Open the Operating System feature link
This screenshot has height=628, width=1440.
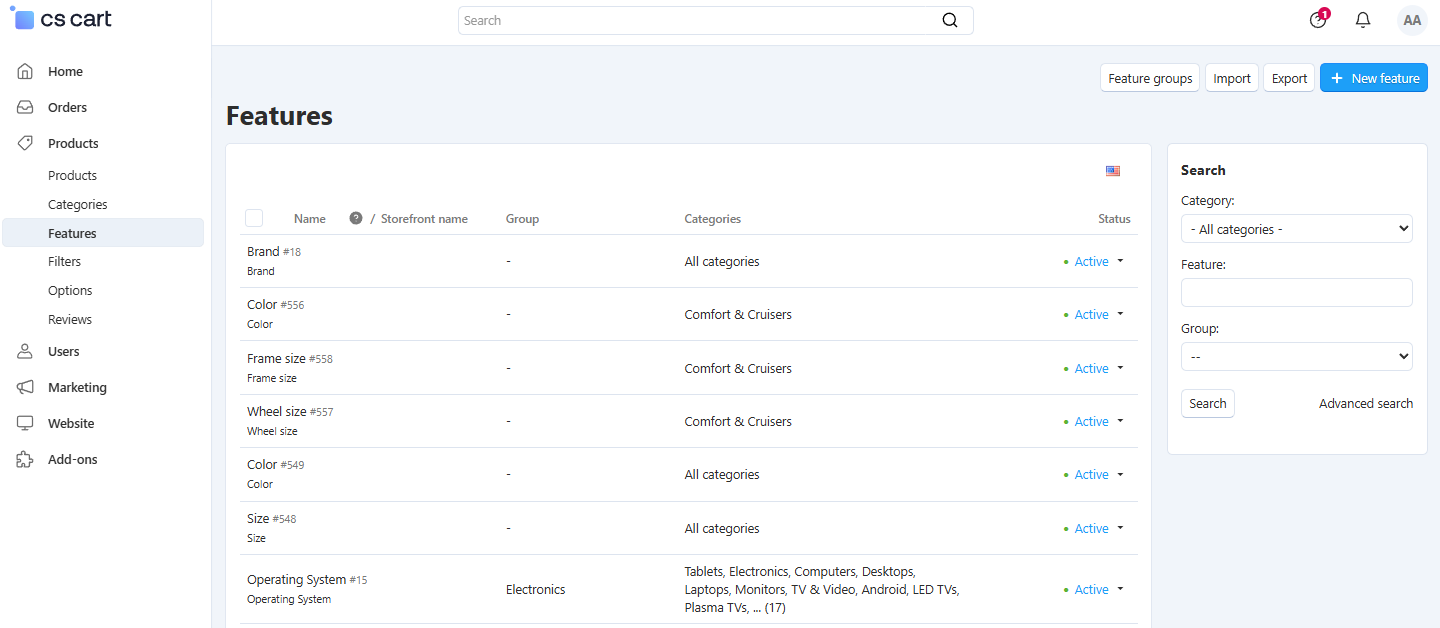click(x=296, y=579)
